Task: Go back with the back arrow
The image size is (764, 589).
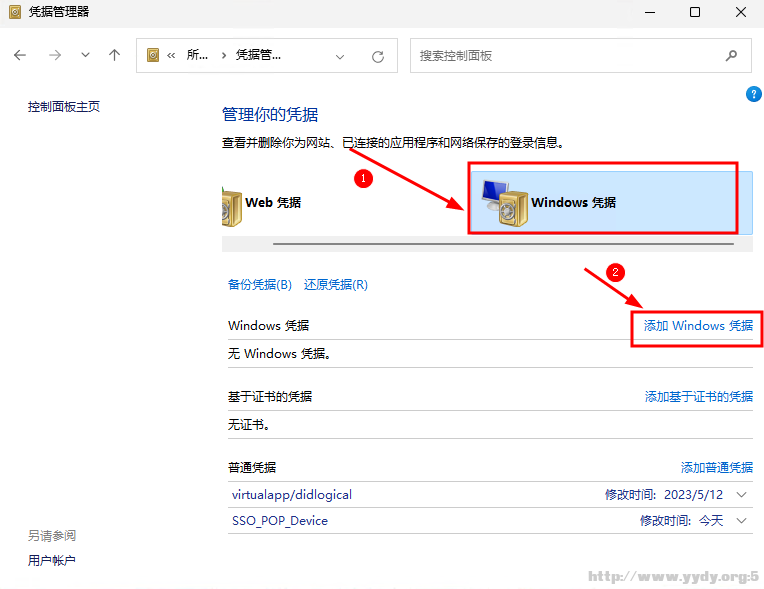Action: (x=20, y=55)
